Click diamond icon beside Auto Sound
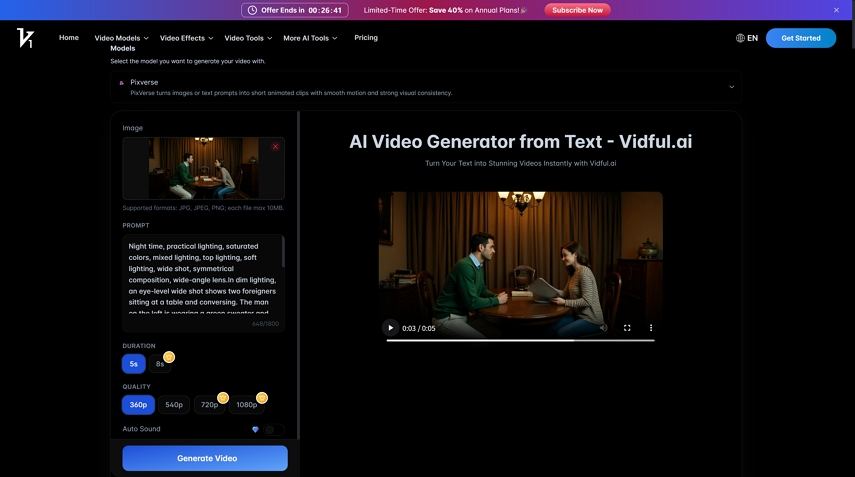 tap(255, 430)
